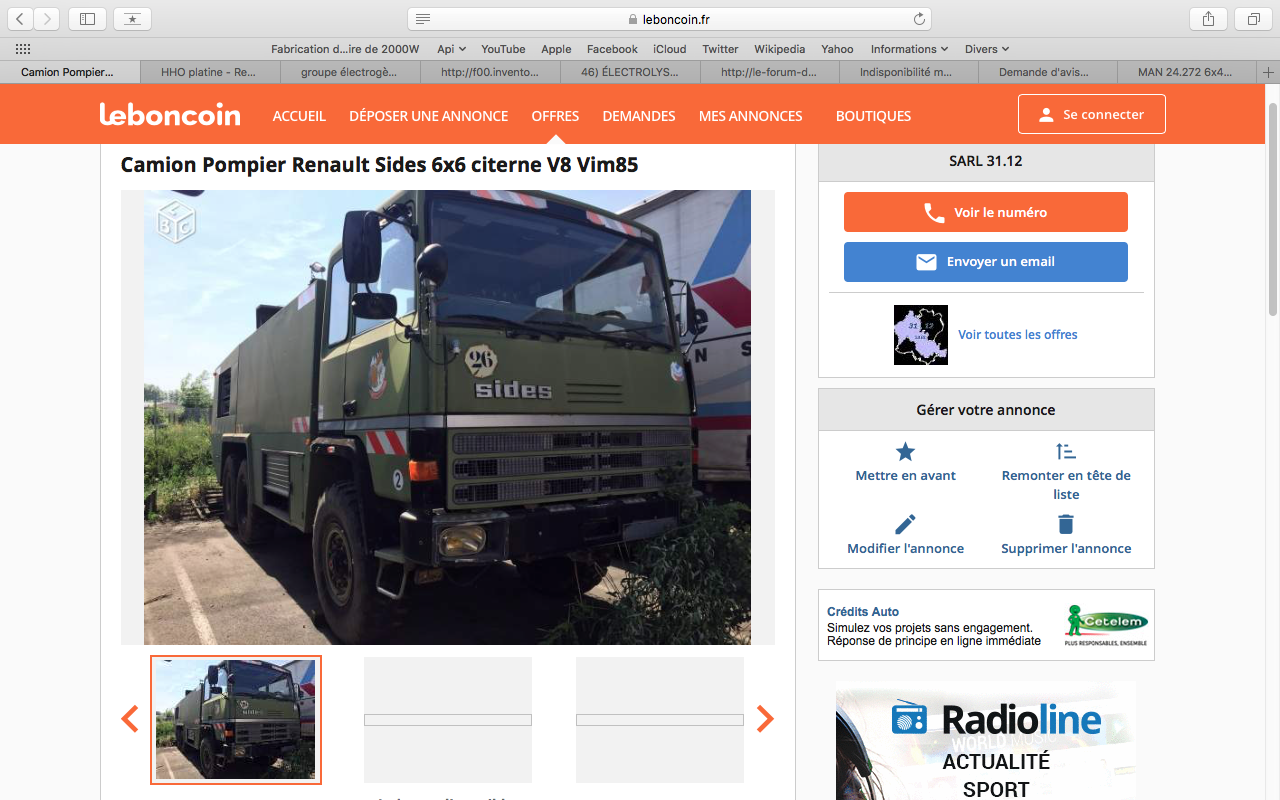This screenshot has height=800, width=1280.
Task: Expand the Divers bookmarks folder
Action: (987, 49)
